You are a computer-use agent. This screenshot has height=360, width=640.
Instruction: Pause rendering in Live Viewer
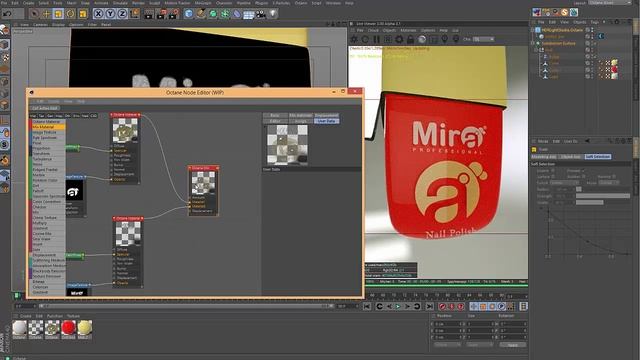pos(376,39)
